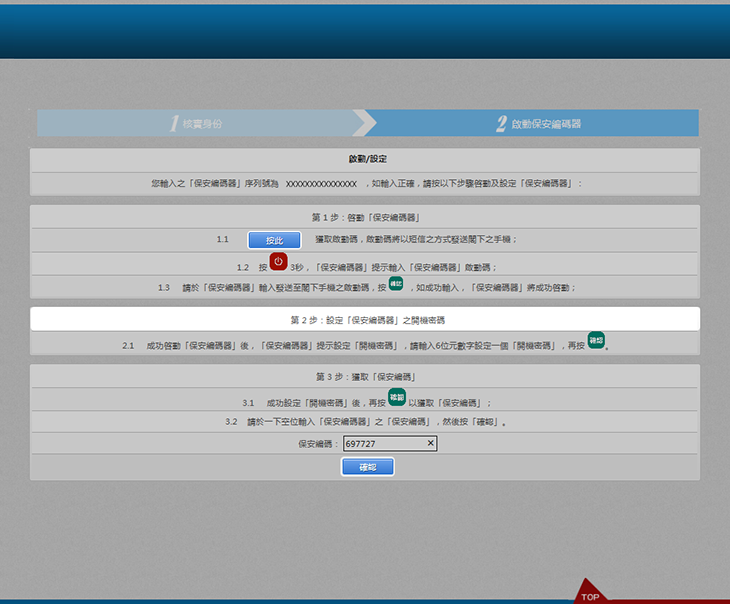Click the large number 2 in the progress bar
Viewport: 730px width, 604px height.
pos(501,123)
